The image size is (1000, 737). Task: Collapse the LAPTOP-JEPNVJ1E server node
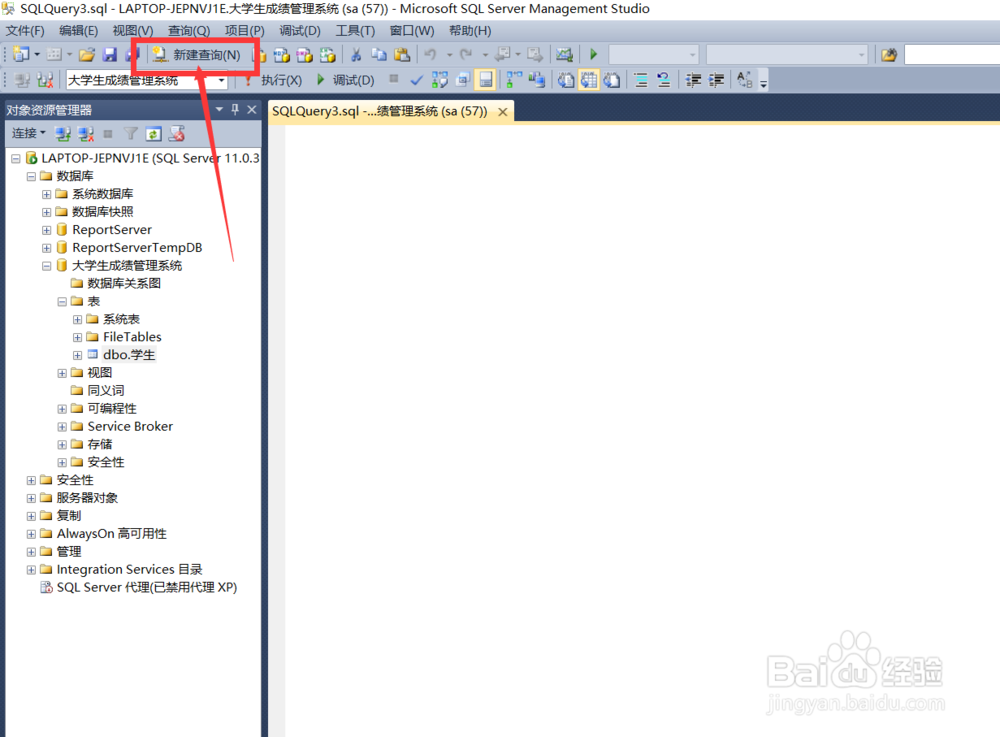click(16, 159)
